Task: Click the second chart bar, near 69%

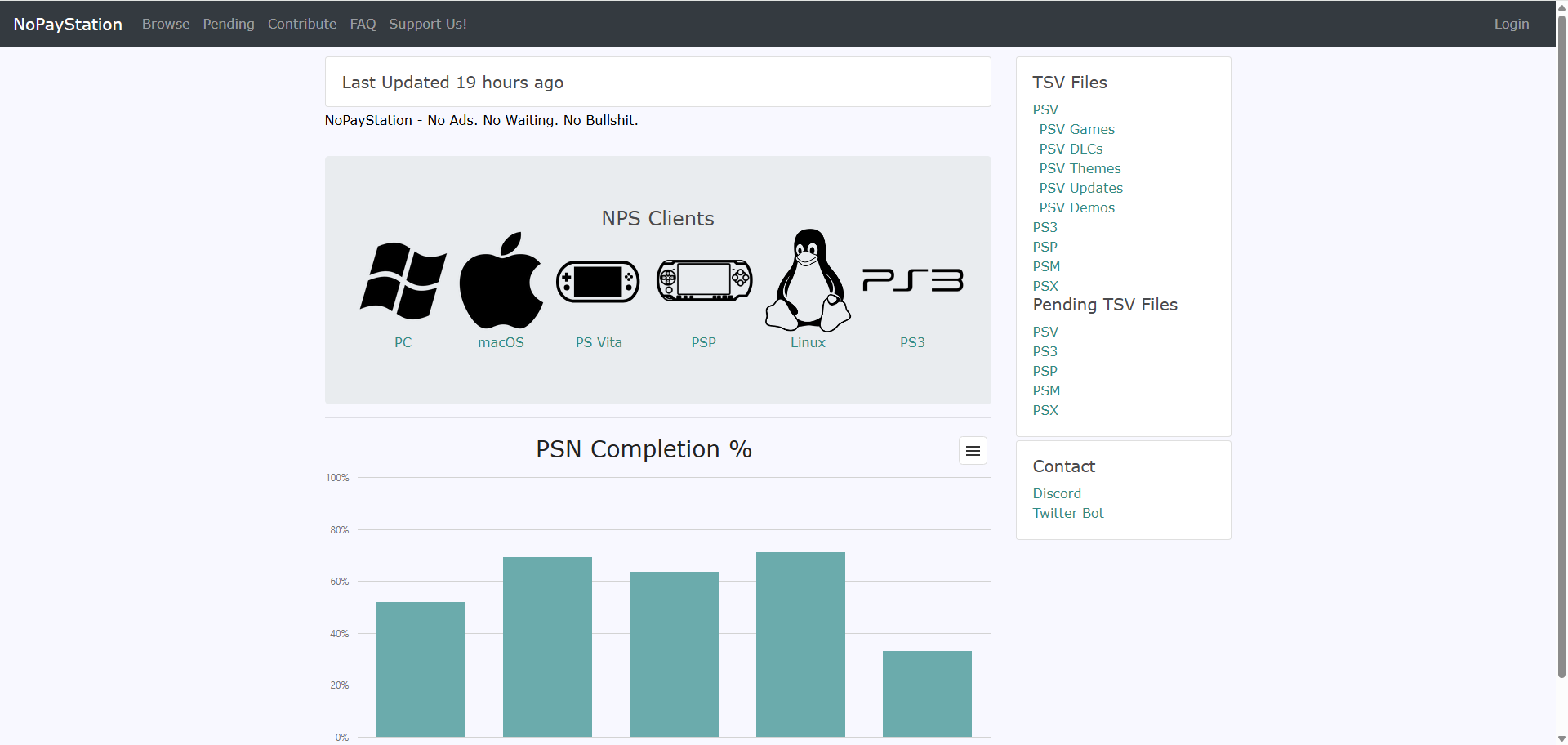Action: point(547,647)
